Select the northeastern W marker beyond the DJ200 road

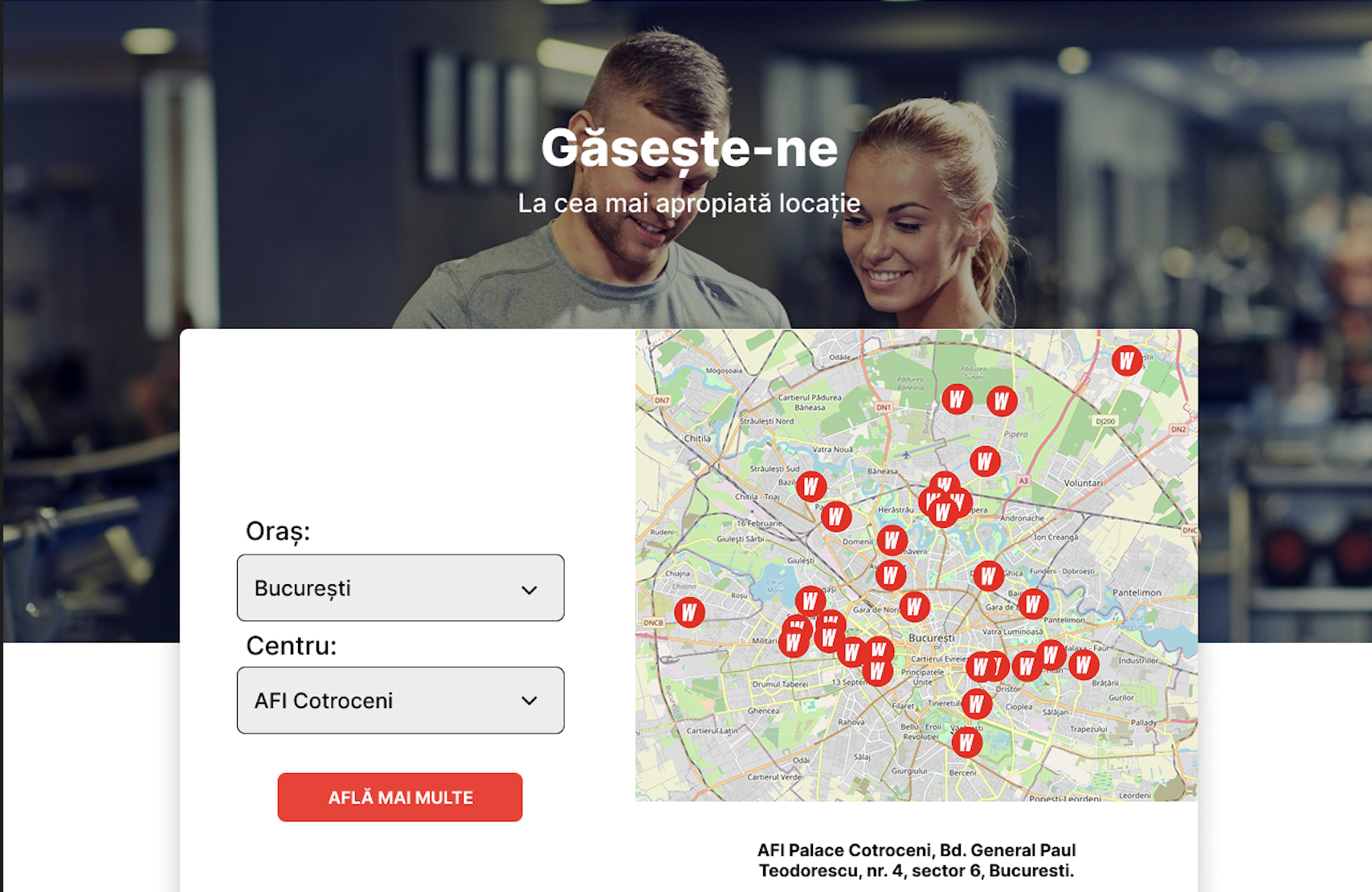coord(1127,361)
